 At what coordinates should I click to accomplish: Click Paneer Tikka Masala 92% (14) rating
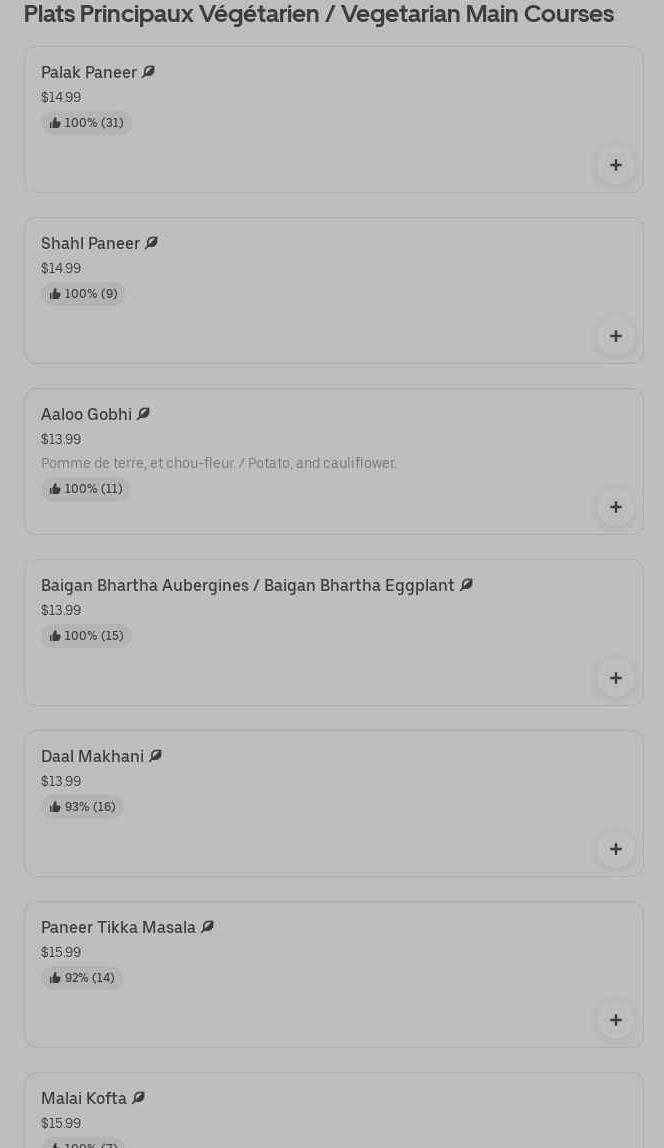pos(82,978)
